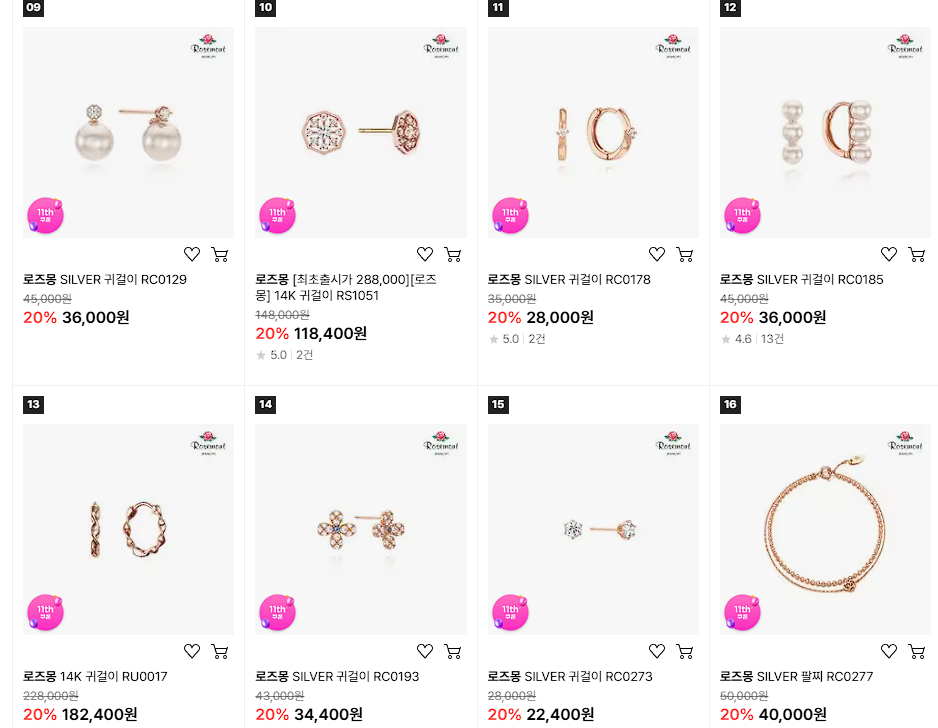938x728 pixels.
Task: Open 로즈몽 SILVER 귀걸이 RC0178 title link
Action: (569, 279)
